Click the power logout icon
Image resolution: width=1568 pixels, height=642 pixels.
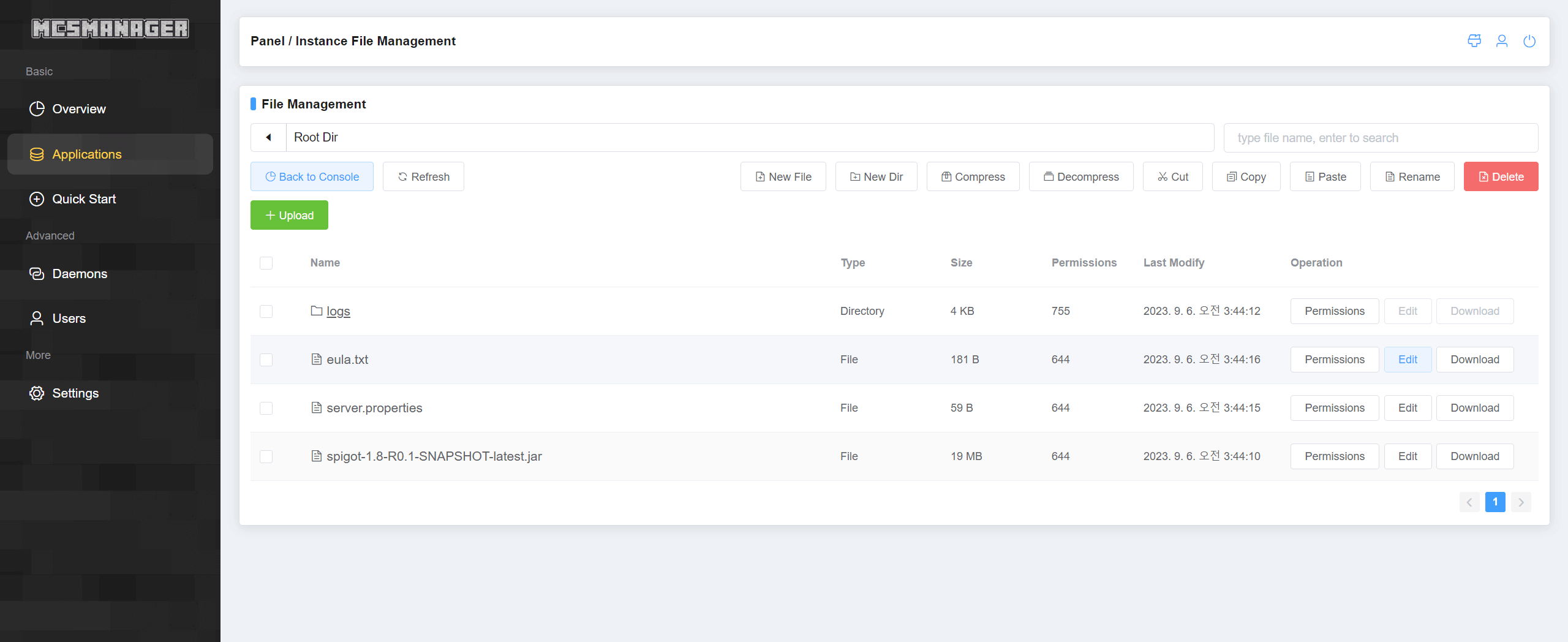(x=1529, y=41)
